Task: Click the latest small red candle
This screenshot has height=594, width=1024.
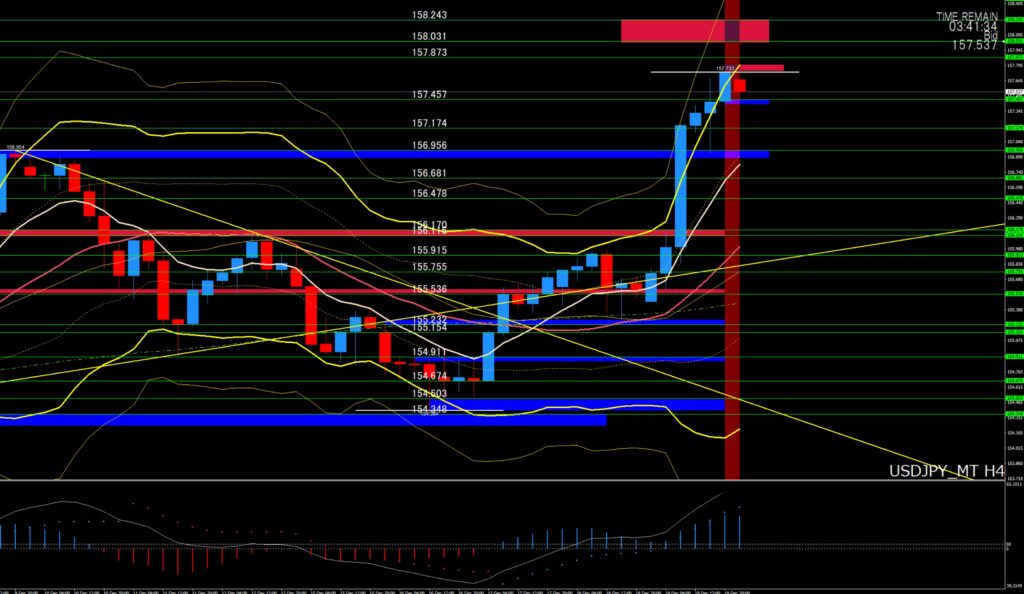Action: point(740,86)
